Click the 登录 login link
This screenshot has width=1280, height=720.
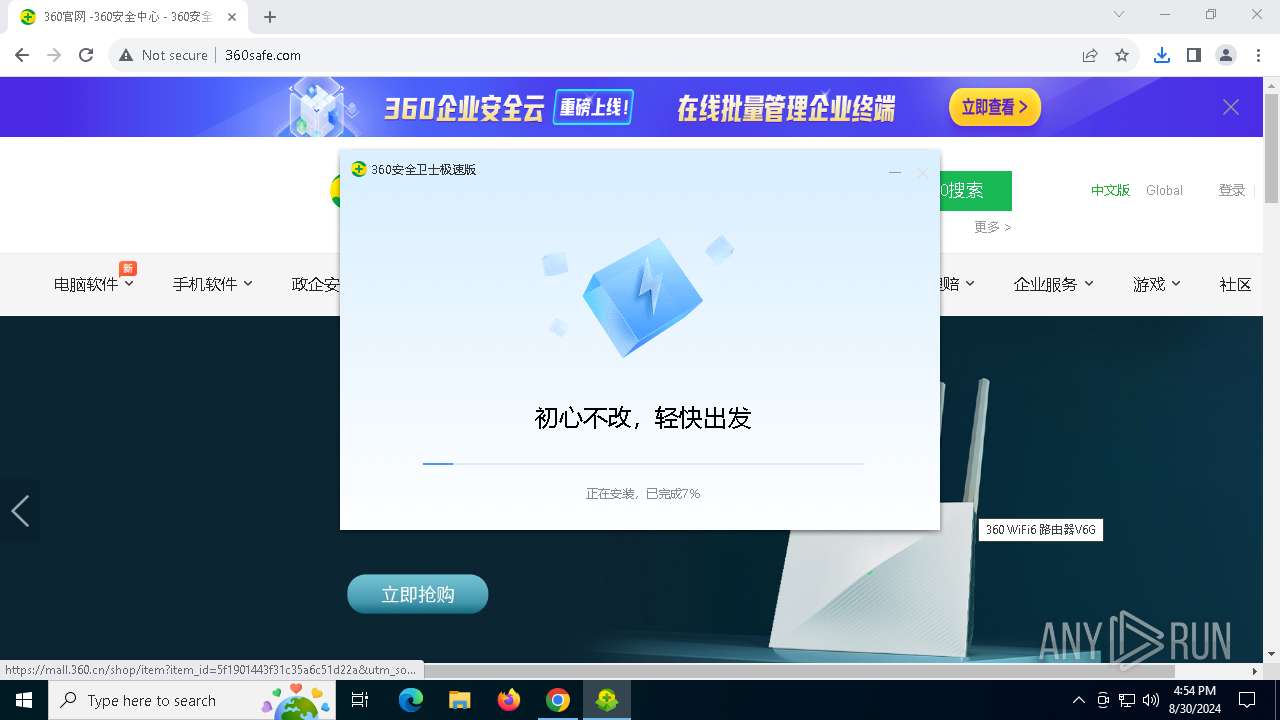tap(1232, 190)
